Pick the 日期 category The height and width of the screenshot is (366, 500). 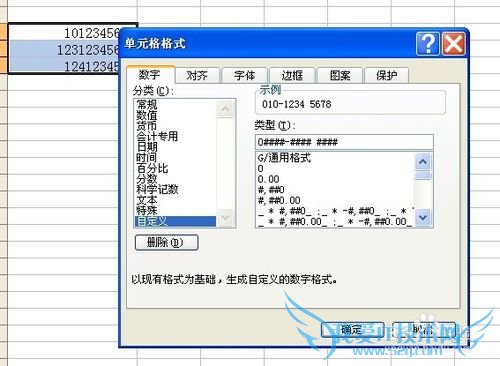(146, 147)
